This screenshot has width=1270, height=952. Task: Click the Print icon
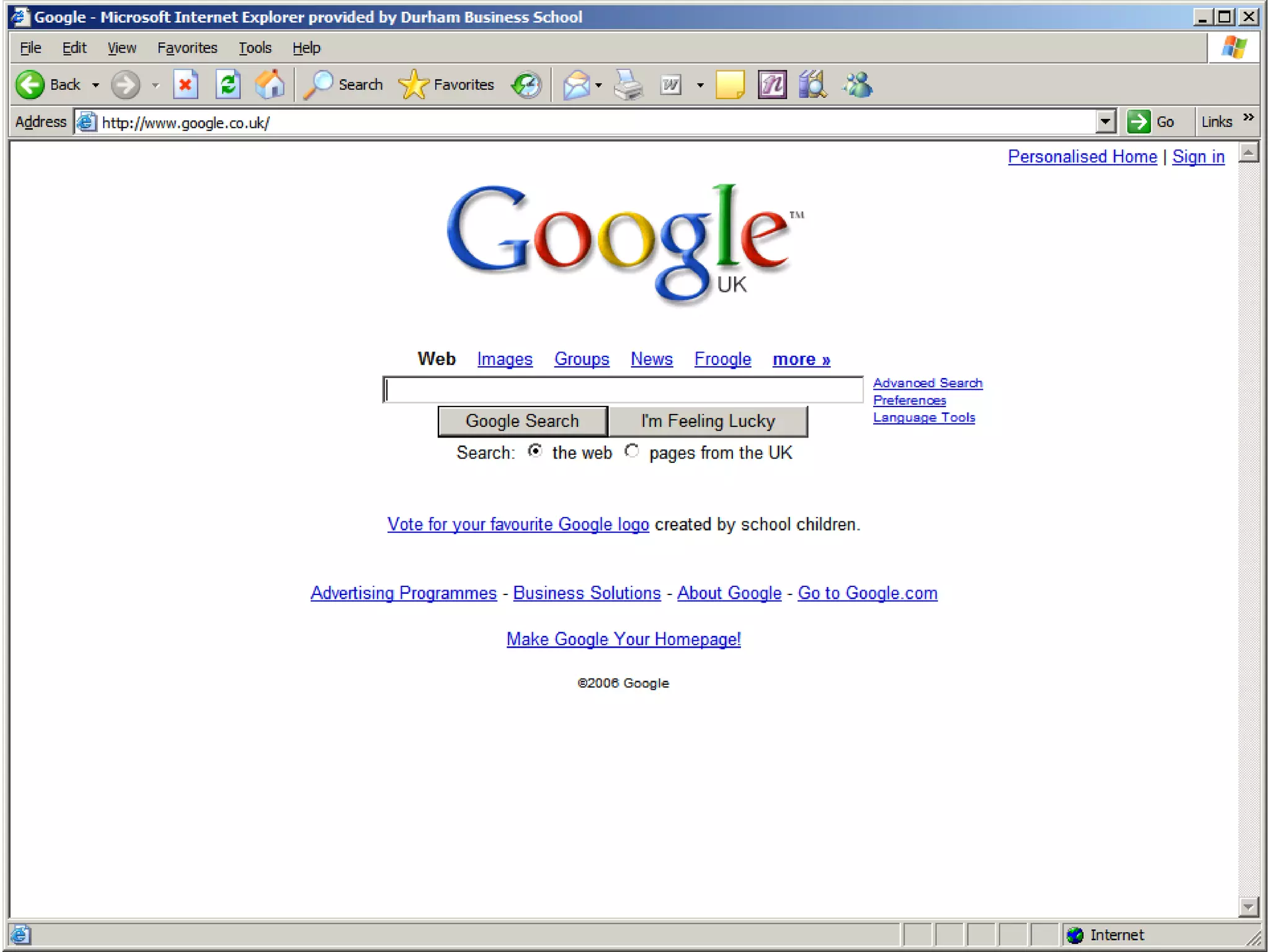point(628,85)
